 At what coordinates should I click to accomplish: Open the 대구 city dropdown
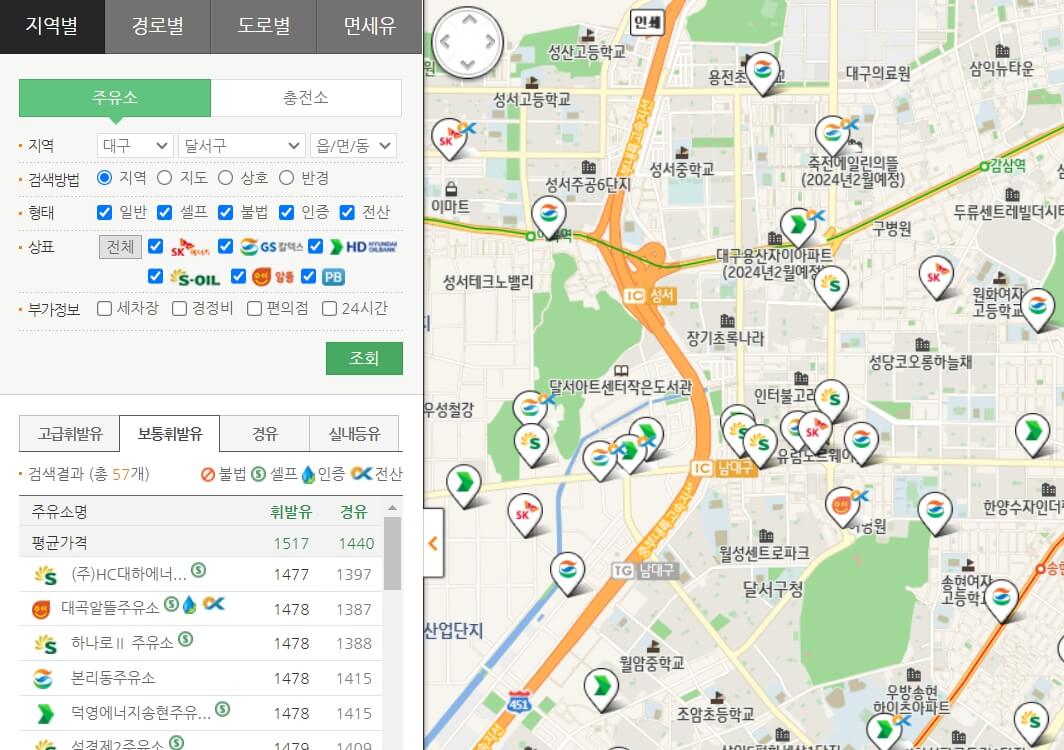tap(135, 145)
